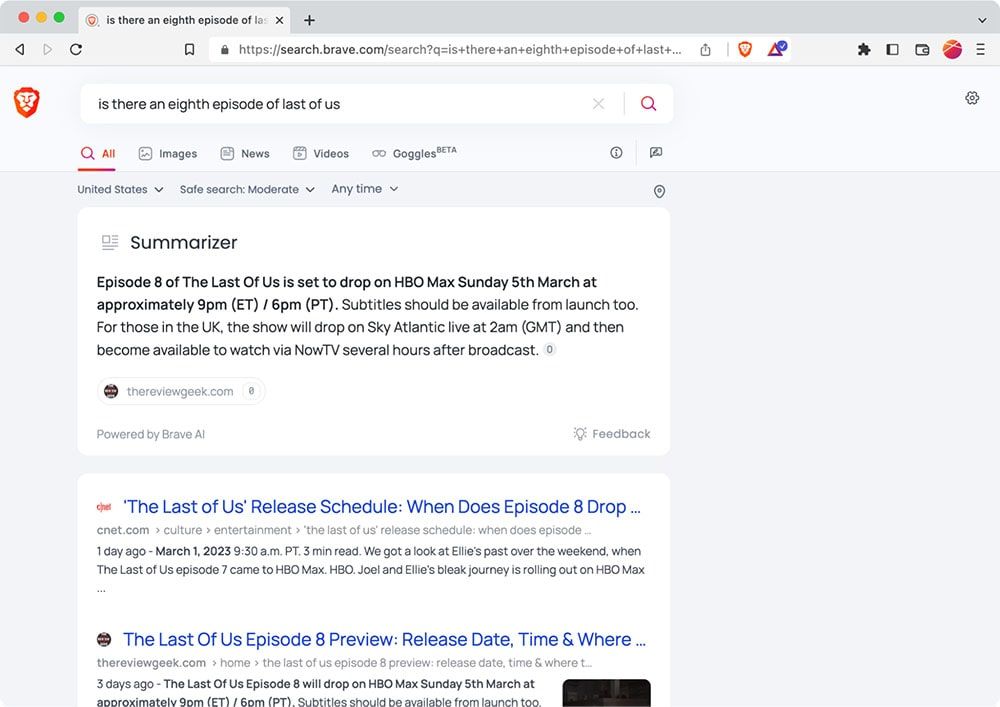Clear the search query with X icon
Image resolution: width=1000 pixels, height=707 pixels.
click(598, 104)
